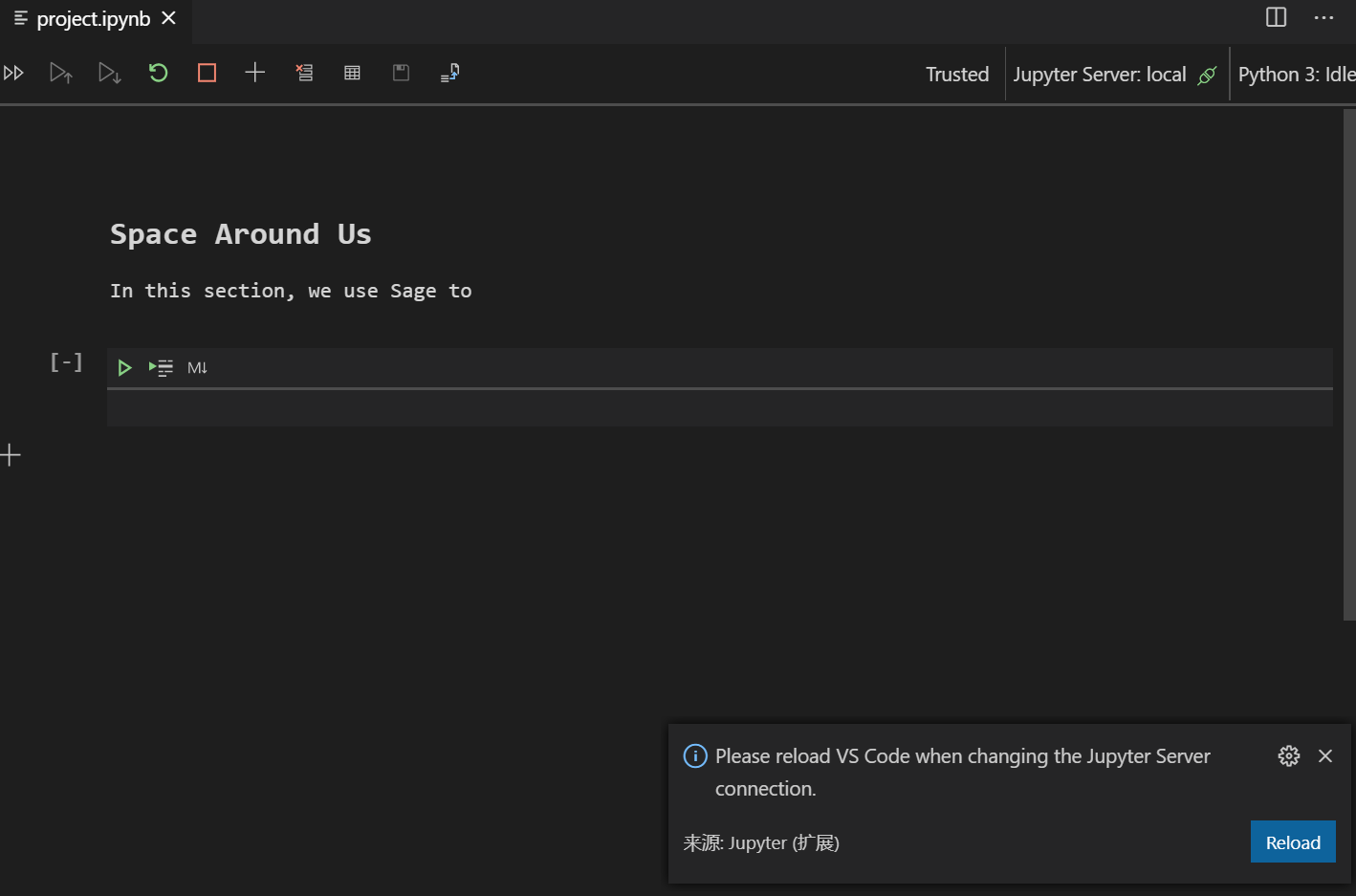Export the notebook
This screenshot has width=1356, height=896.
[x=449, y=72]
